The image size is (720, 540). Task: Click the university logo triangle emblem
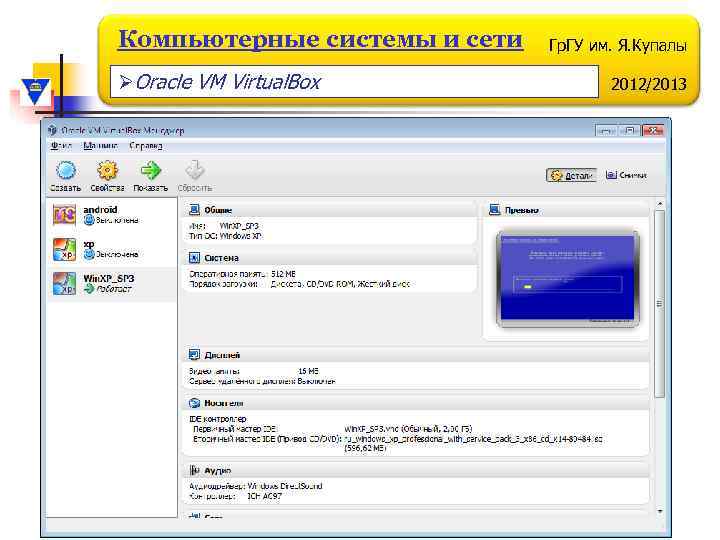click(36, 91)
